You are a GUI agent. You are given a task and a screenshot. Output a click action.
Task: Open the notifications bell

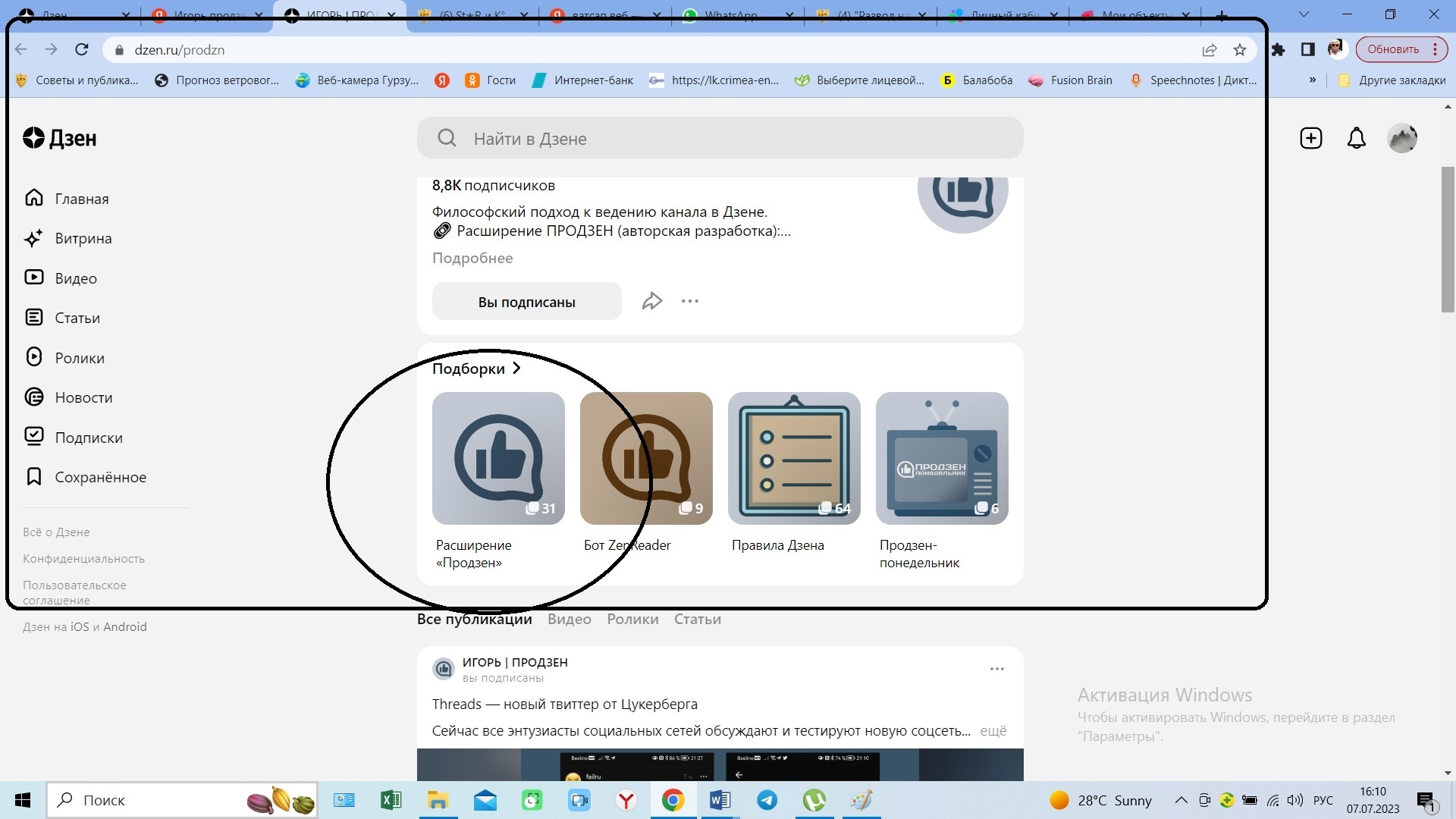tap(1356, 138)
